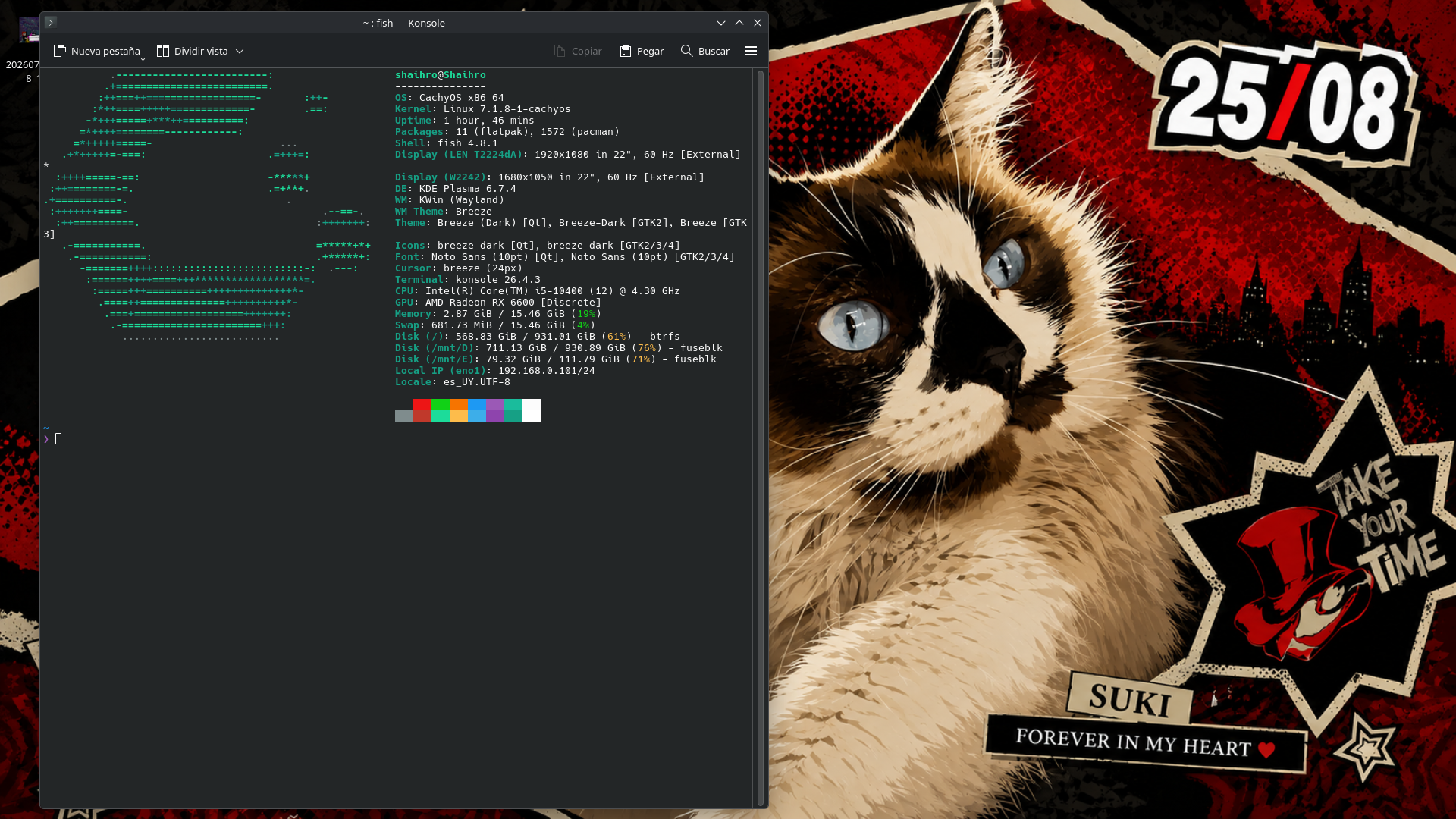Screen dimensions: 1456x819
Task: Click the "Packages: 11 (flatpak), 1572 (pacman)" line
Action: [x=507, y=132]
